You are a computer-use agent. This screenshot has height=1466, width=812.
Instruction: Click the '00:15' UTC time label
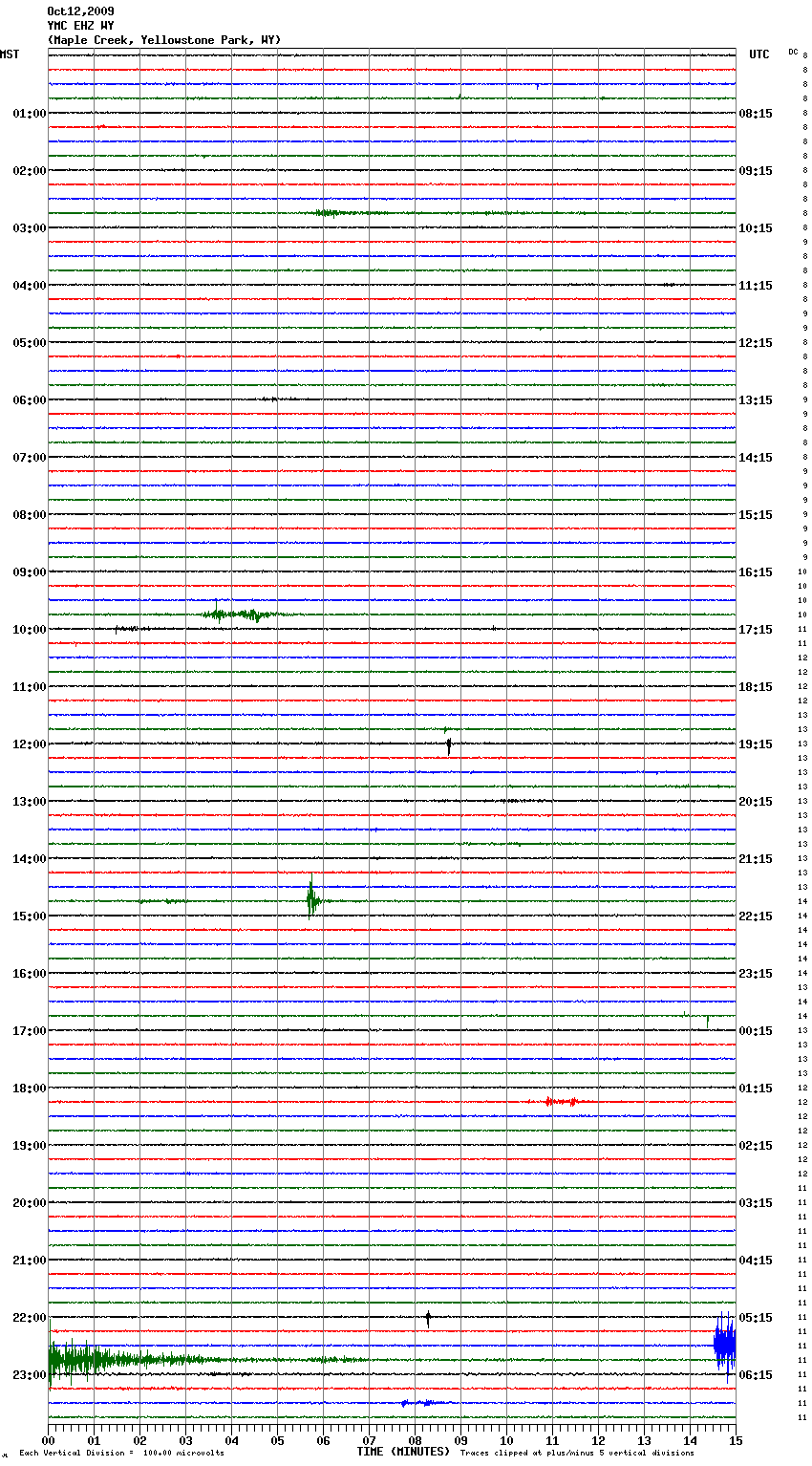(x=756, y=1031)
